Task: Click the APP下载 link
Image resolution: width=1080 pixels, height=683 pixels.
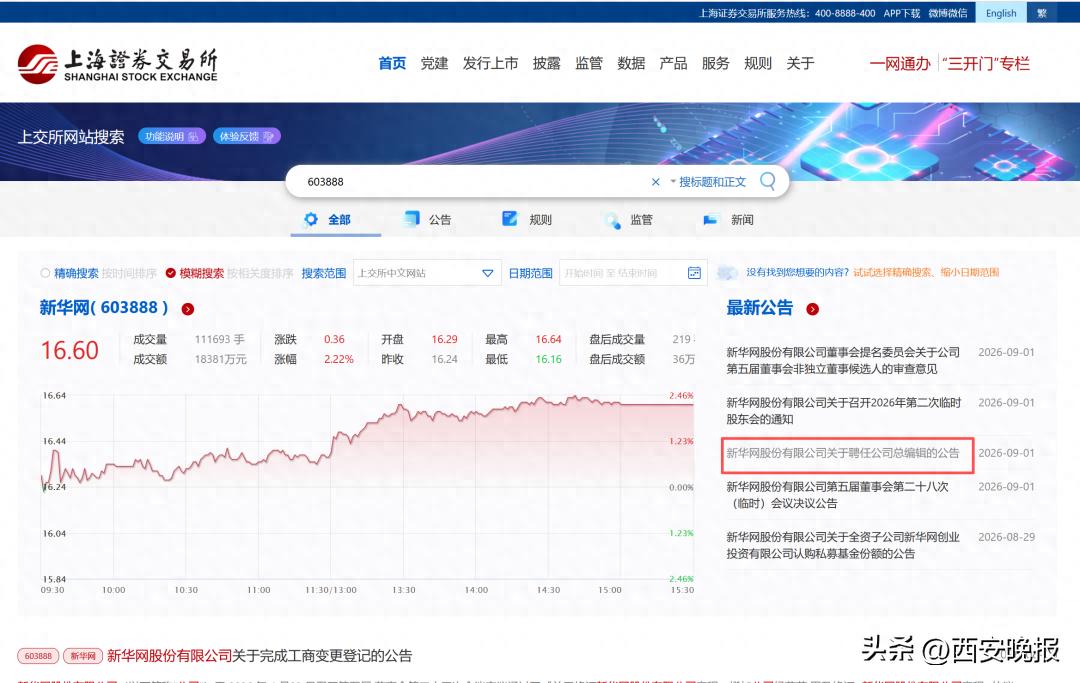Action: pyautogui.click(x=902, y=13)
